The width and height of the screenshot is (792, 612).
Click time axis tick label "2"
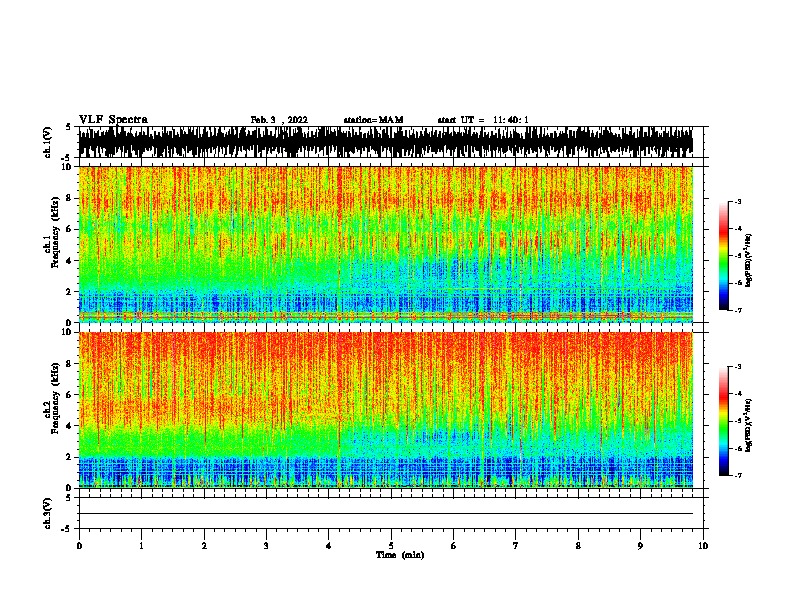[204, 546]
